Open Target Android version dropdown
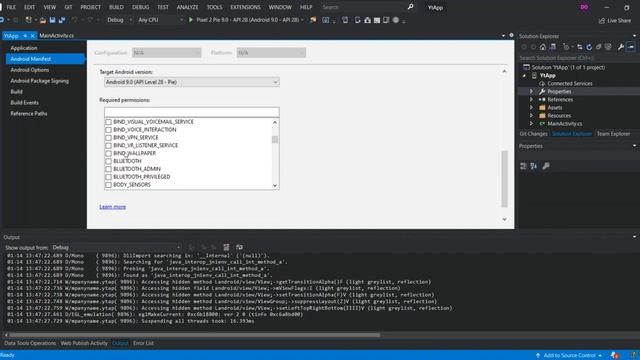The width and height of the screenshot is (640, 360). (x=191, y=82)
